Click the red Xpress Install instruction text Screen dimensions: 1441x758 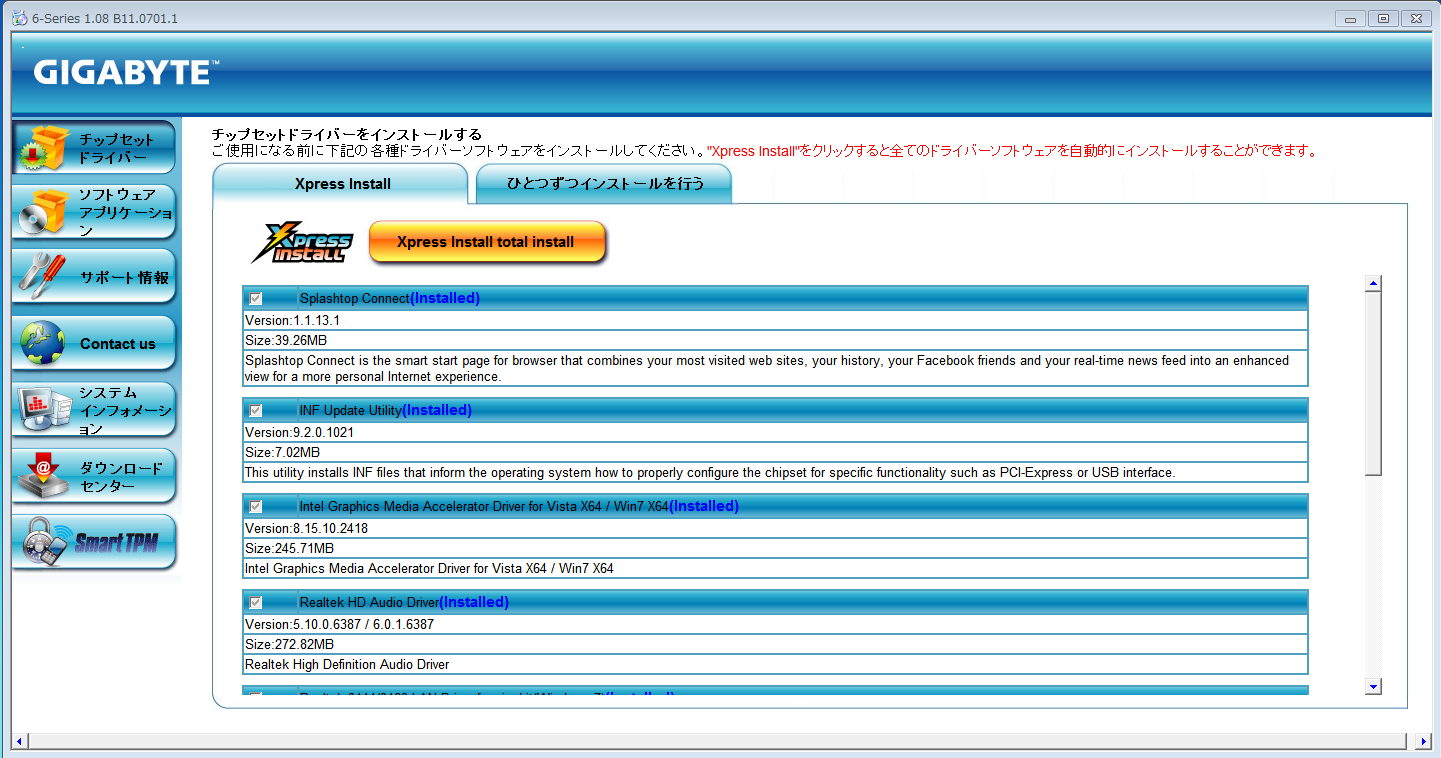[x=1012, y=151]
